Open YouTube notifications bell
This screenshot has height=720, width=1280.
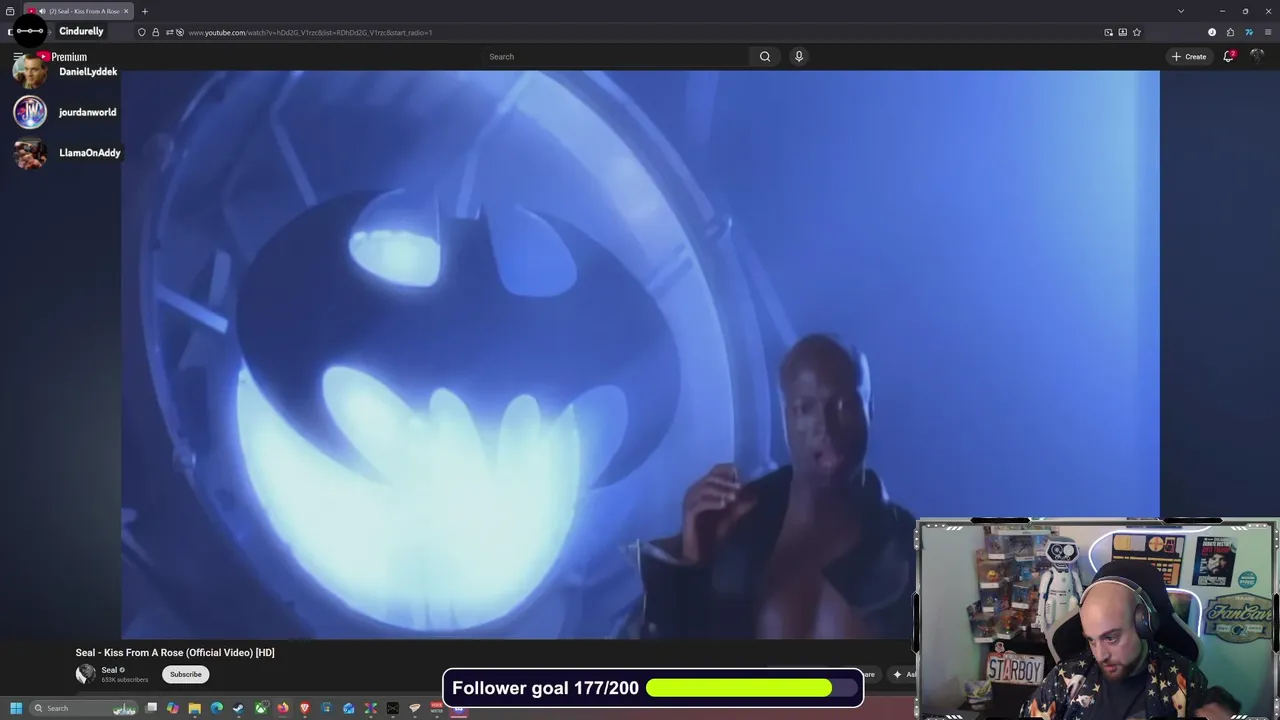click(x=1229, y=57)
